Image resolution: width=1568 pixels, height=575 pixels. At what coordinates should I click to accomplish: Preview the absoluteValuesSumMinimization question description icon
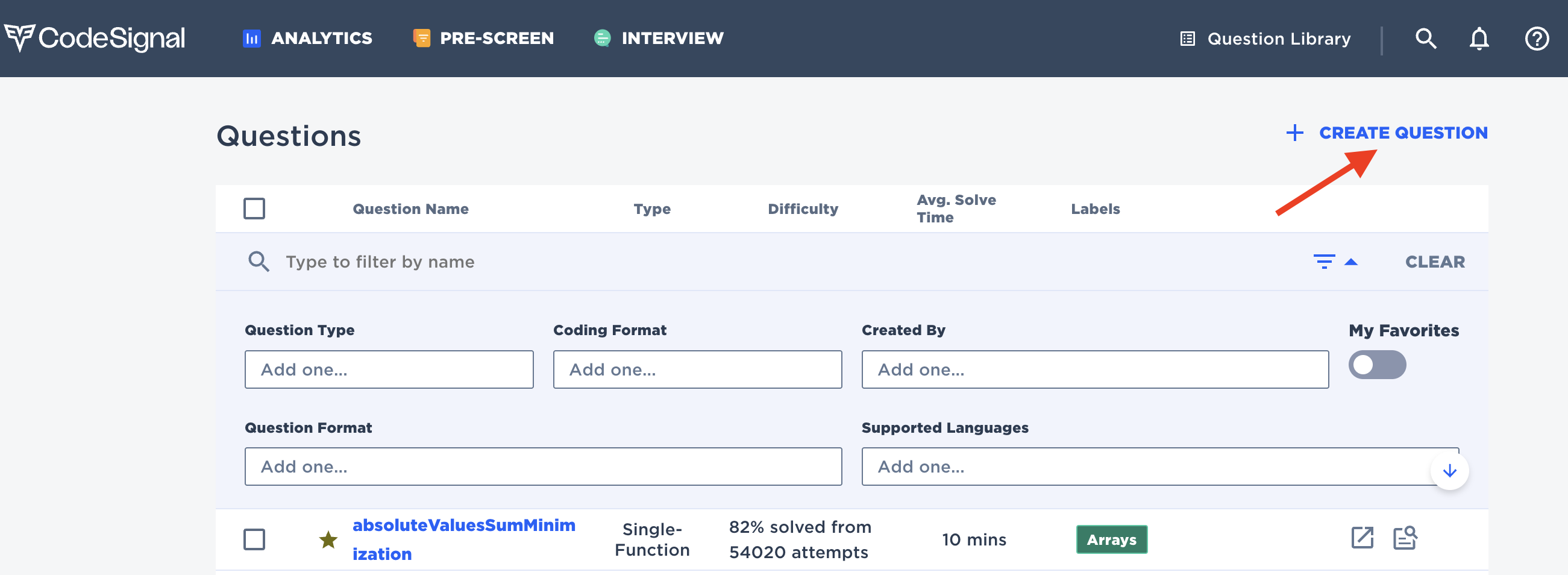(x=1406, y=538)
